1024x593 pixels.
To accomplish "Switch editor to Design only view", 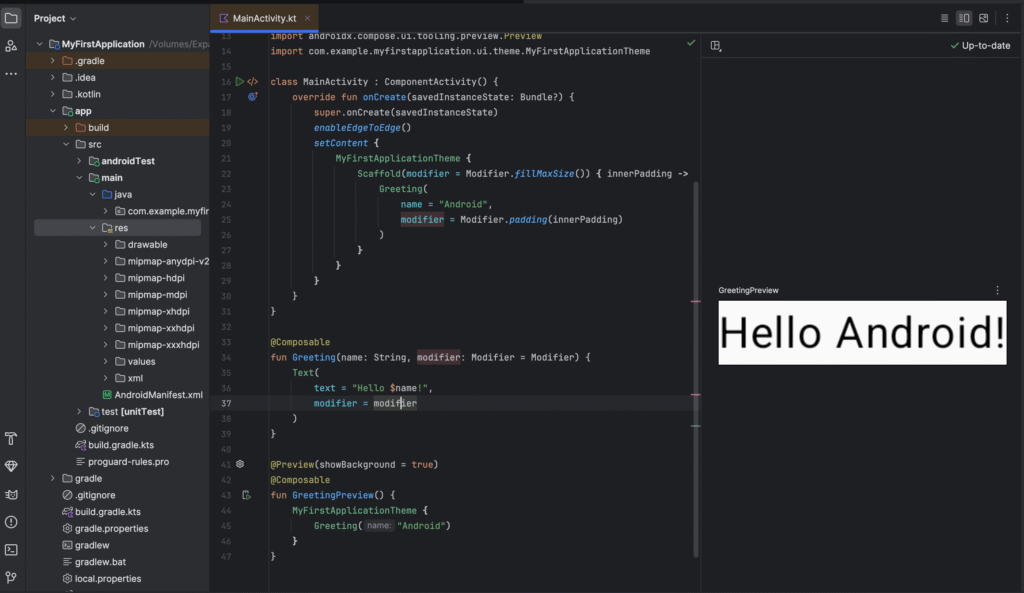I will coord(984,18).
